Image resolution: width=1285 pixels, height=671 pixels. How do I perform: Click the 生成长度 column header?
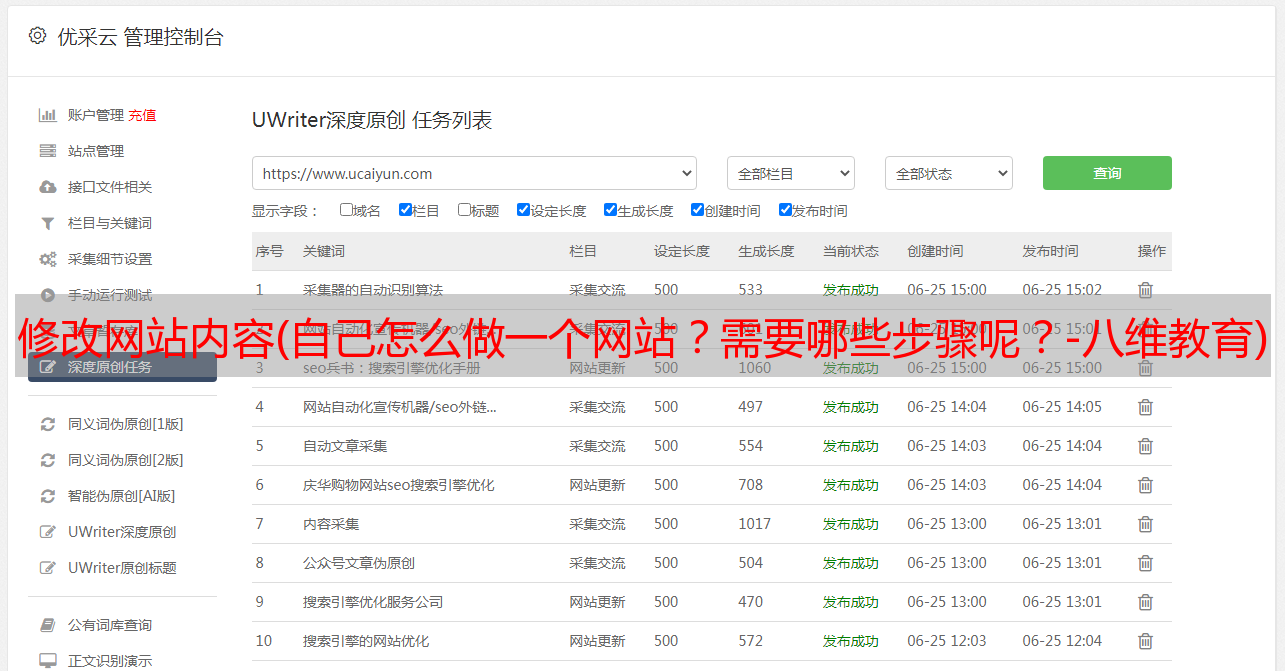click(766, 251)
